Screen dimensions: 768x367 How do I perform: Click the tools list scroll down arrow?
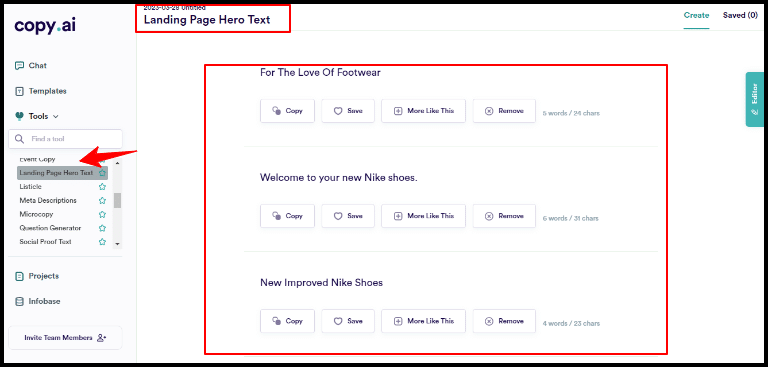(117, 244)
